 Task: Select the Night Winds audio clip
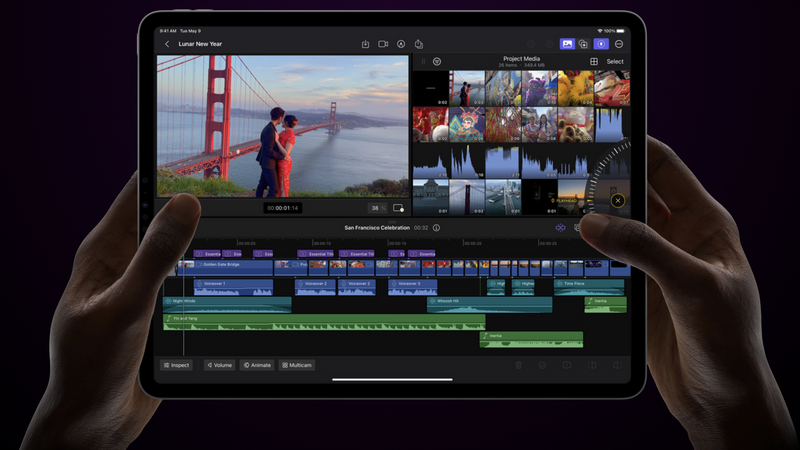(x=227, y=305)
